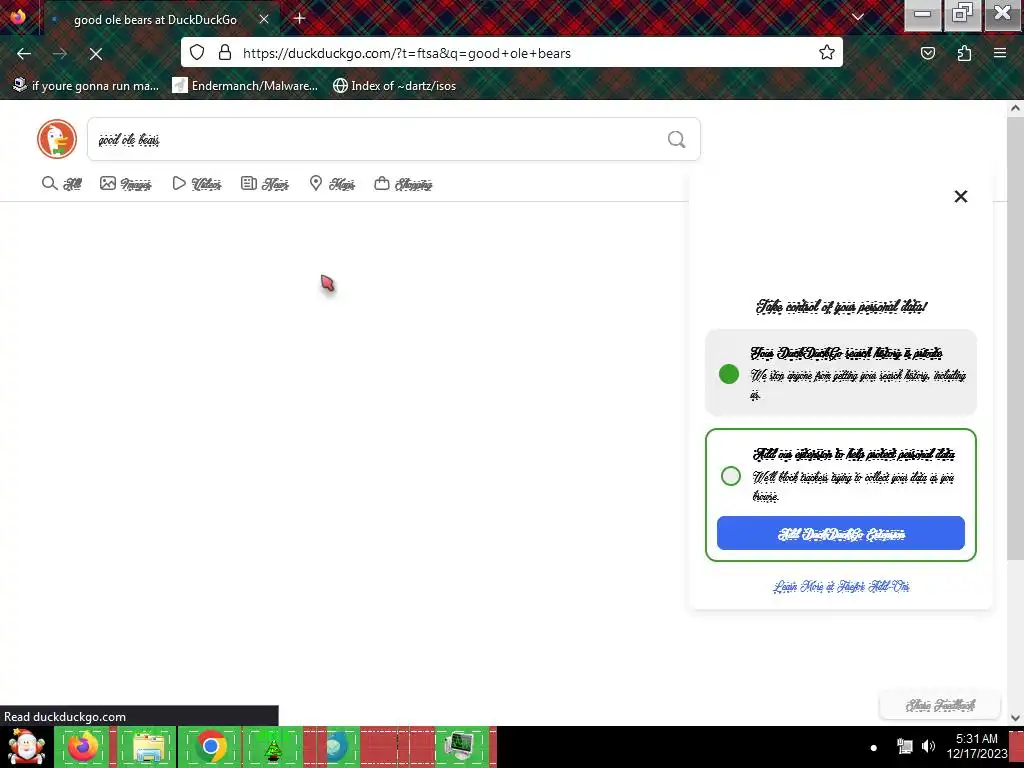Open tracking protection shield in address bar
The width and height of the screenshot is (1024, 768).
pyautogui.click(x=197, y=52)
